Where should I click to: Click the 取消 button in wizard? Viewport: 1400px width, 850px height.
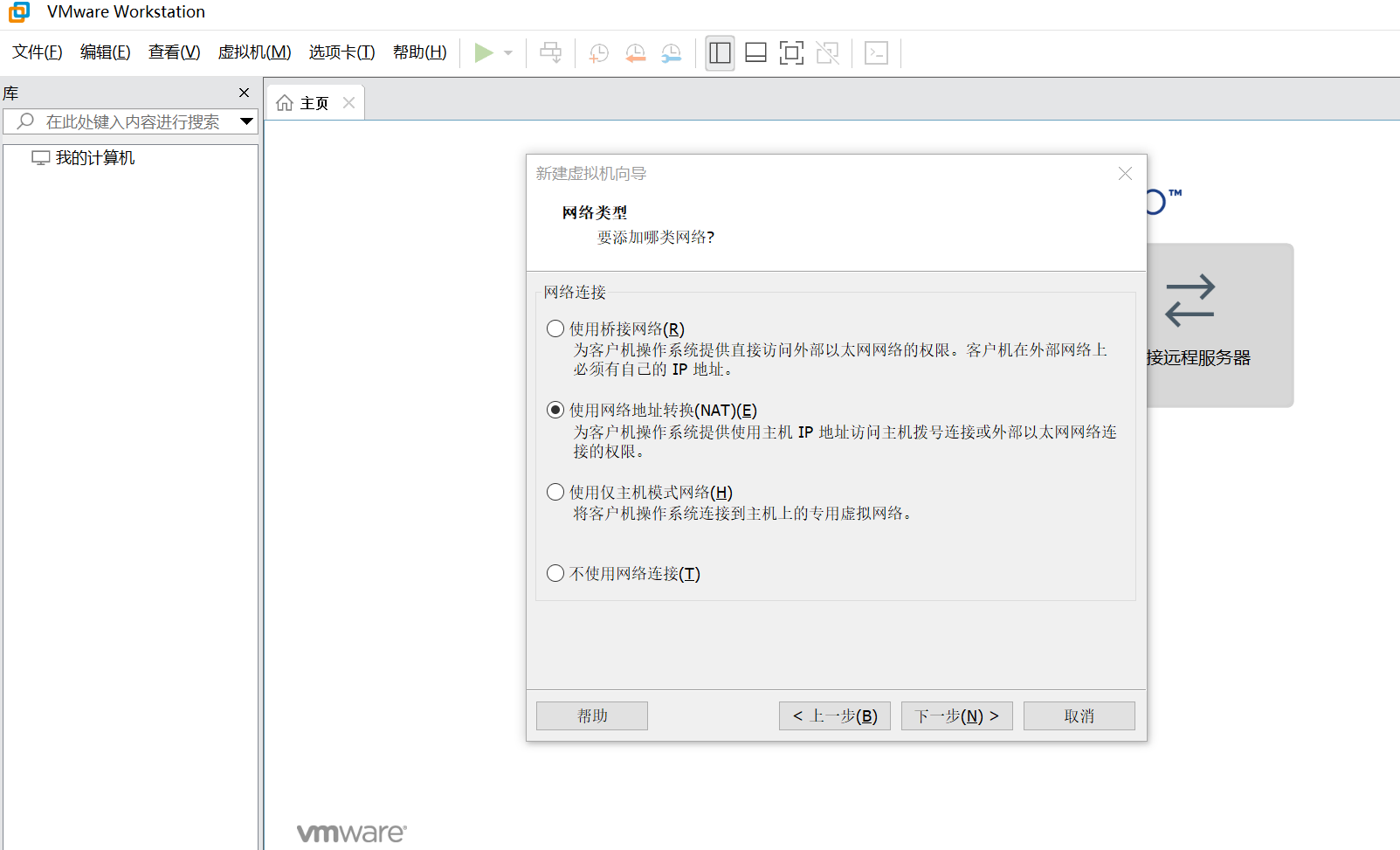1079,716
